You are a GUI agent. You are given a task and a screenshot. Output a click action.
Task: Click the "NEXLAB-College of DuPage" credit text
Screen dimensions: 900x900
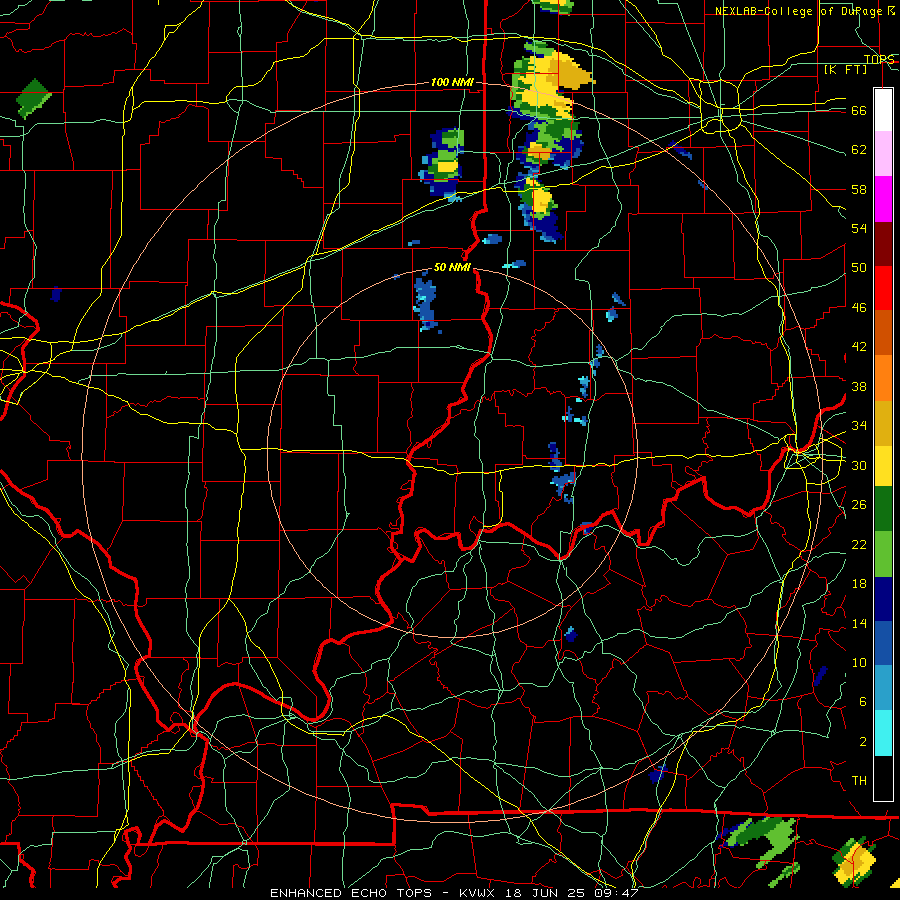pos(798,11)
